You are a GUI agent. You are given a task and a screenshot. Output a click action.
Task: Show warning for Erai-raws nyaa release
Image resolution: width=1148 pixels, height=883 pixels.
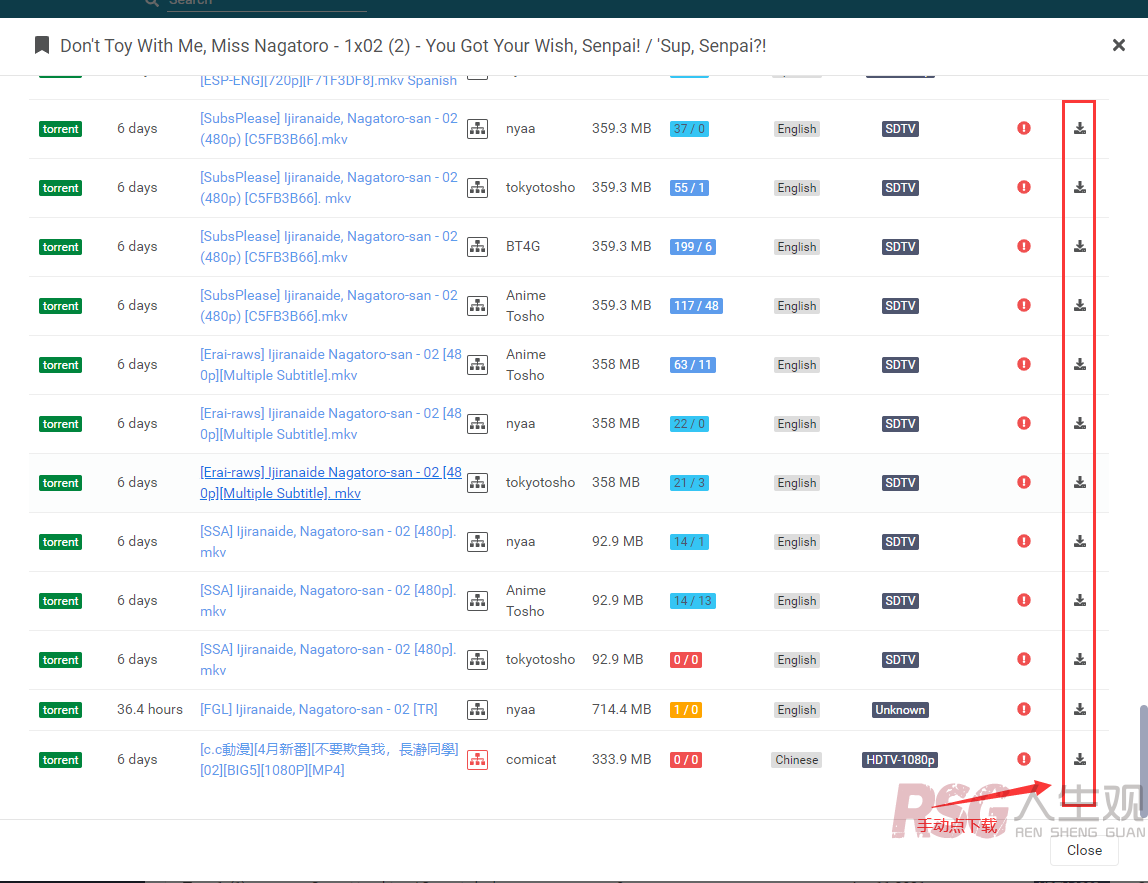click(x=1024, y=423)
